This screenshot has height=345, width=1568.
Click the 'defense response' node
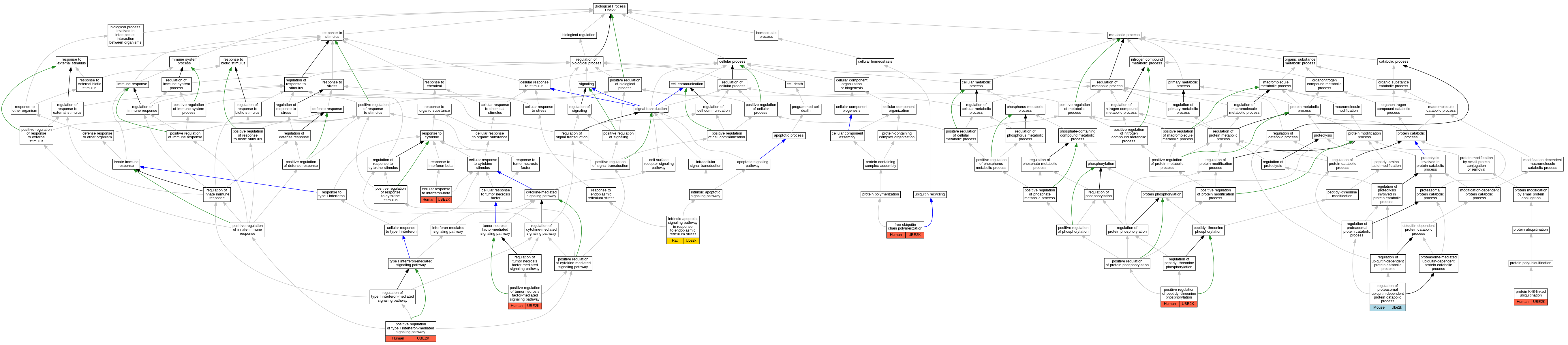(x=327, y=109)
